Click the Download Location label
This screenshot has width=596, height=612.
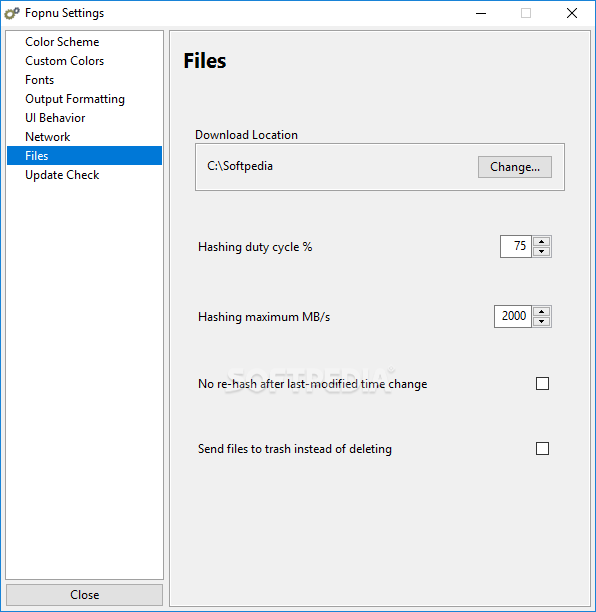coord(246,135)
